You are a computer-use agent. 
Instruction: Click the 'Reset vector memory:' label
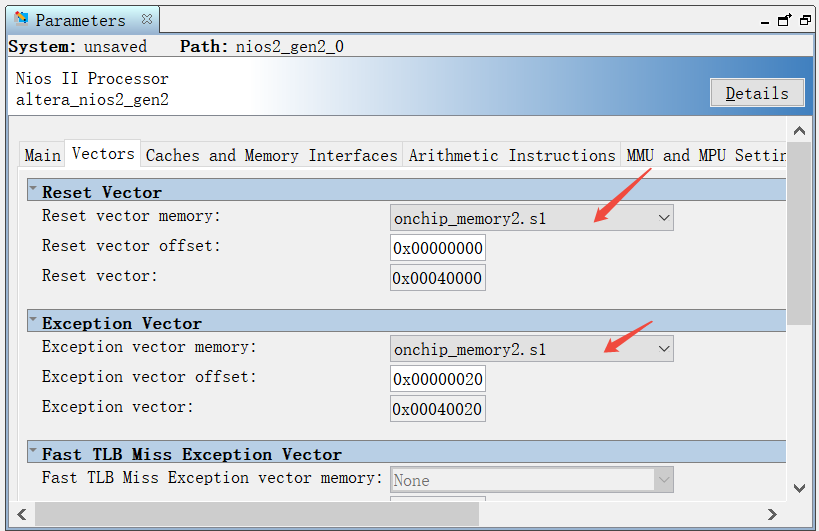click(131, 216)
